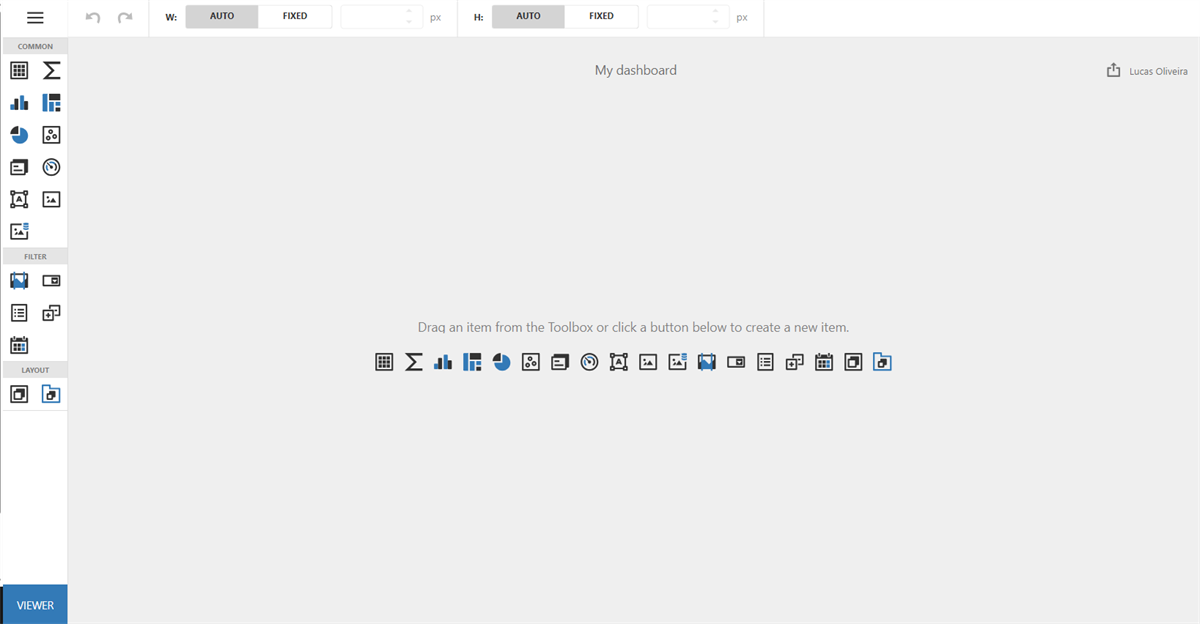Add a Gauge from the left Toolbox
1200x624 pixels.
click(x=51, y=167)
